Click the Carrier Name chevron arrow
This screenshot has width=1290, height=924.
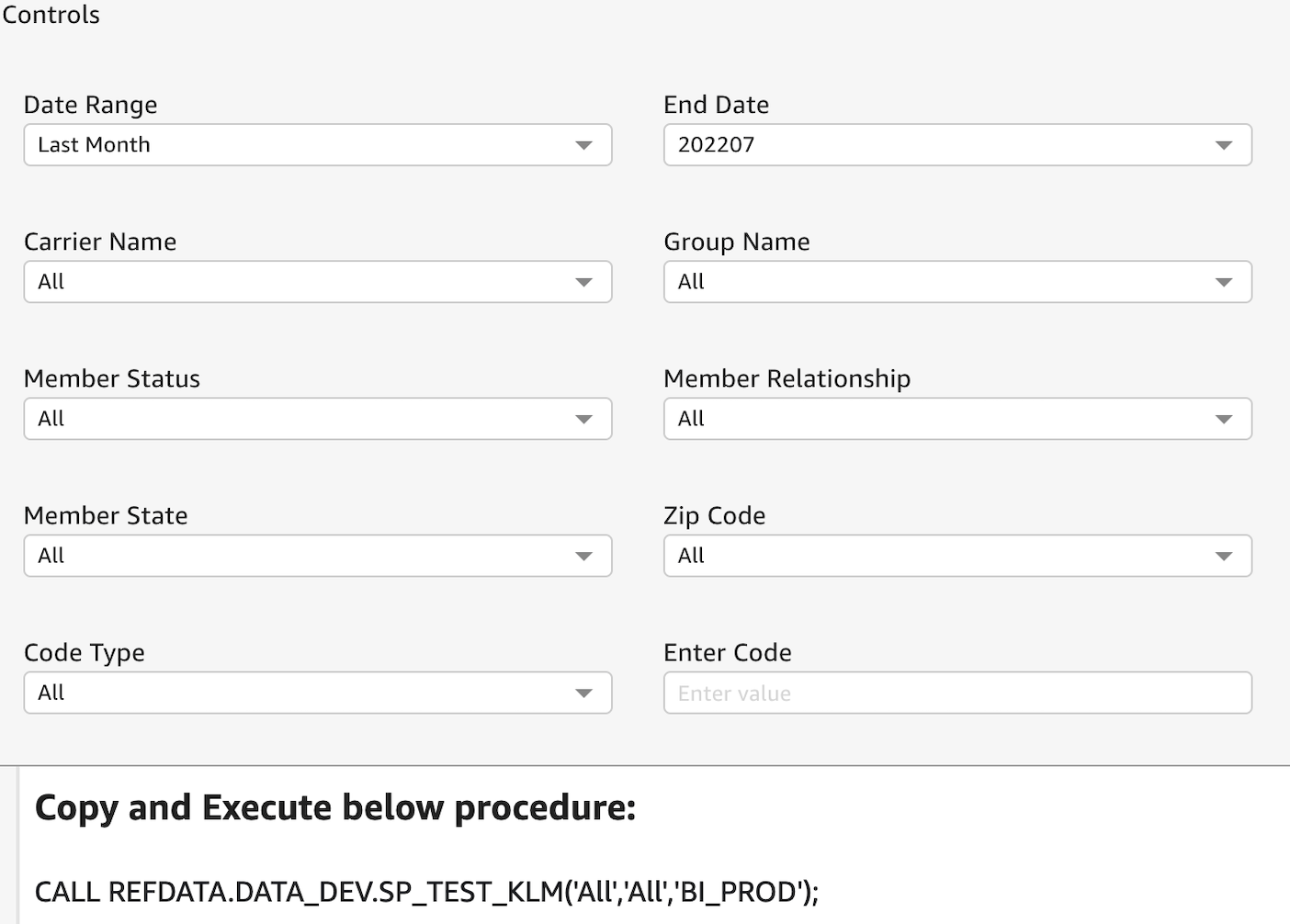[x=584, y=281]
